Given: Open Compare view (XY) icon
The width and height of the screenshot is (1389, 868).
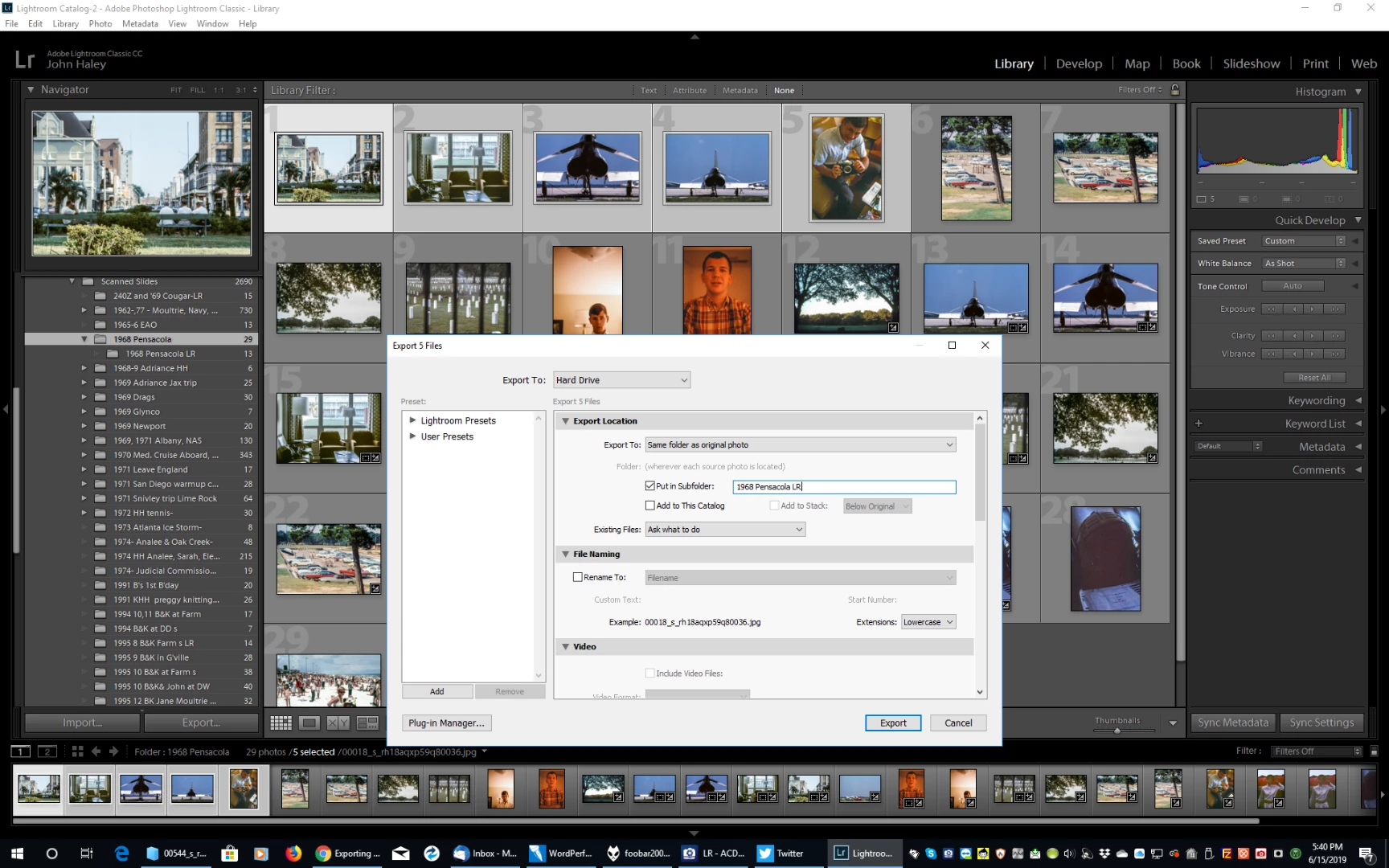Looking at the screenshot, I should (338, 723).
